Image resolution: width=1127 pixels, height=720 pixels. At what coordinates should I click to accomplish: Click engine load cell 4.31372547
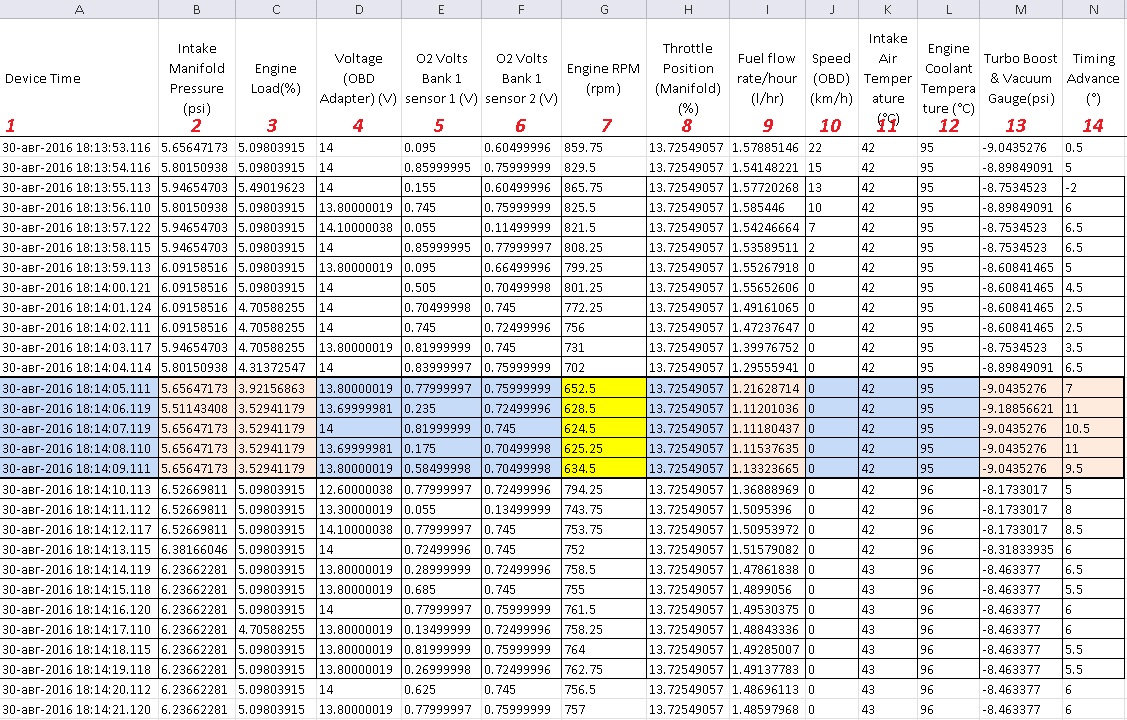276,367
